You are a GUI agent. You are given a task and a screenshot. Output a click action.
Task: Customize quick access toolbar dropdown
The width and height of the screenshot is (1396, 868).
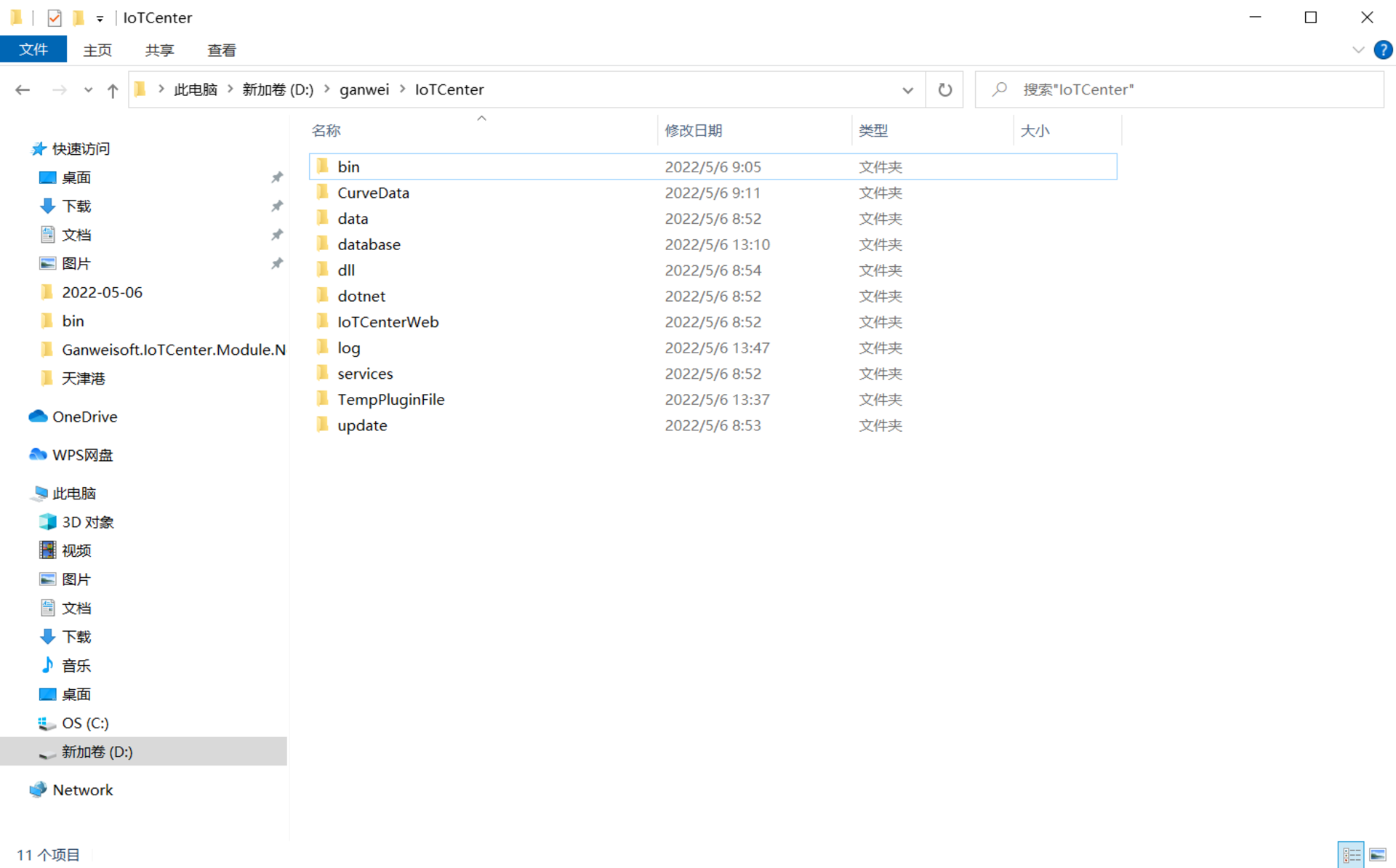100,18
